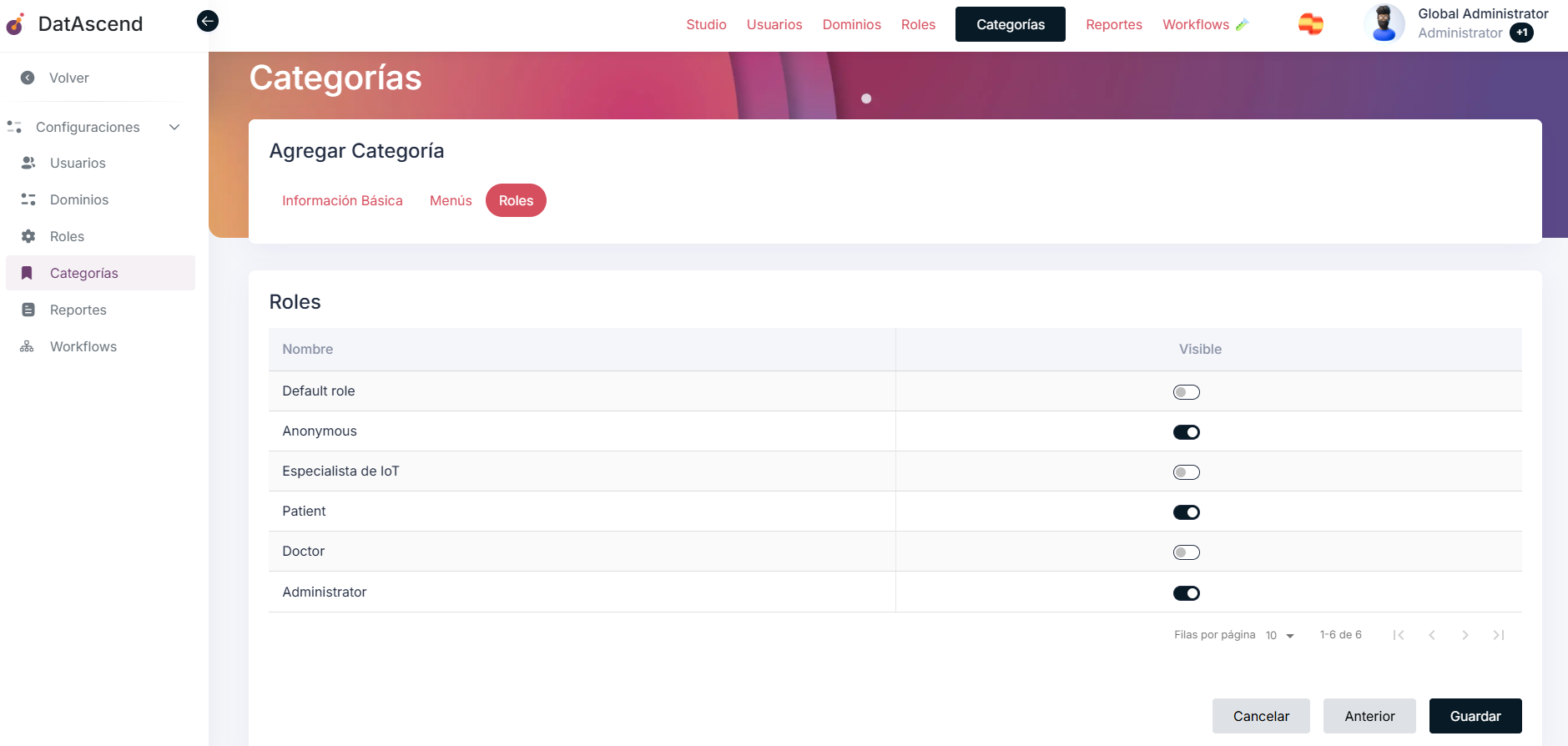Open Reportes in the top navigation
Viewport: 1568px width, 746px height.
[1113, 24]
